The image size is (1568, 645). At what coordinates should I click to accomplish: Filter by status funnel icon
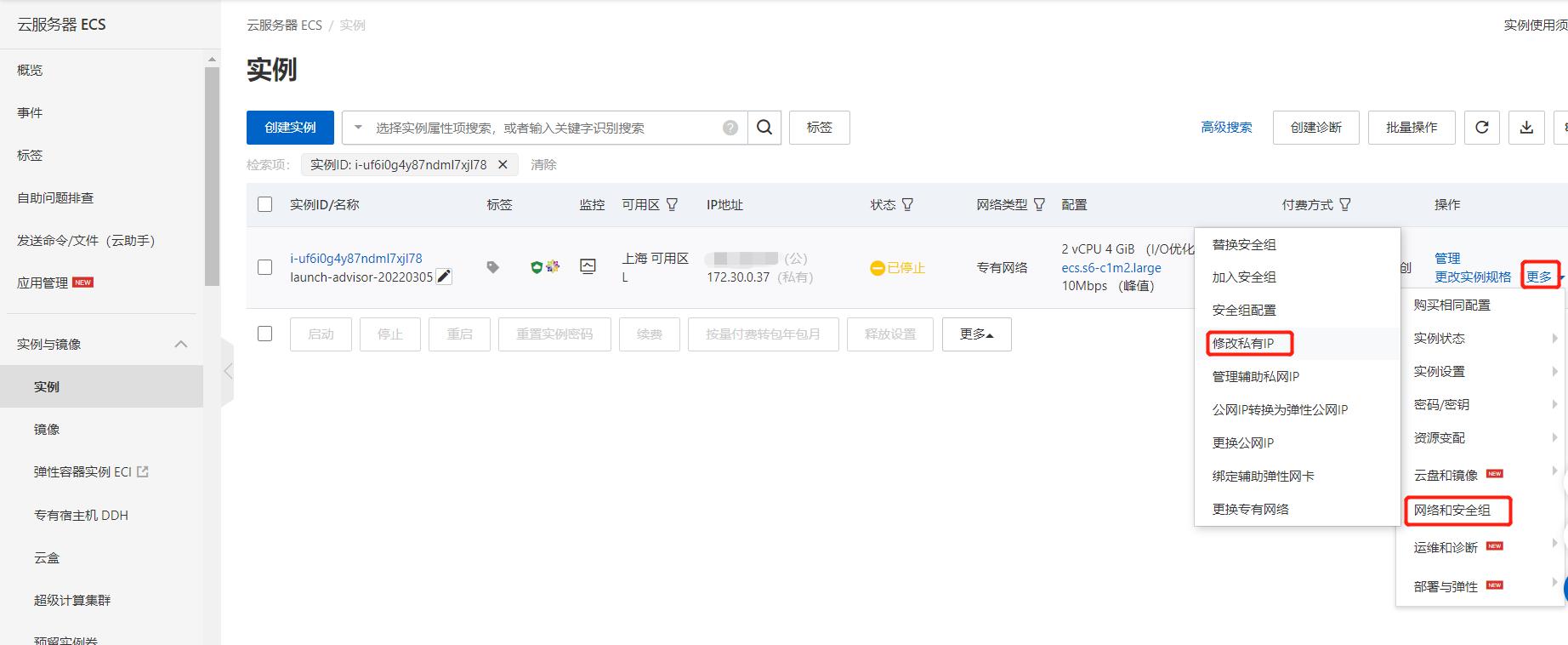point(907,205)
